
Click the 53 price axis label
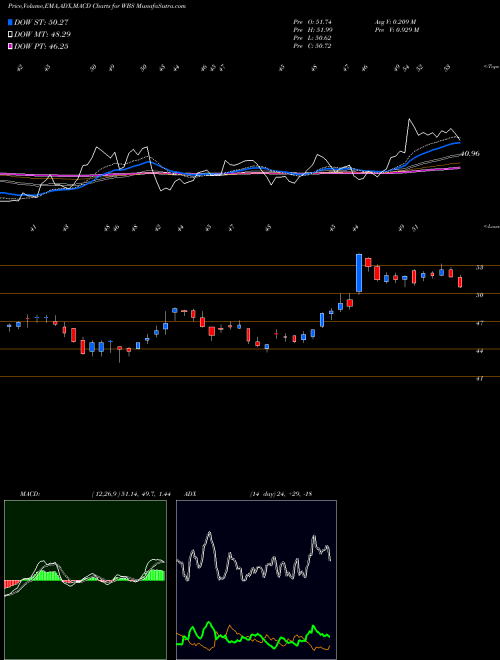(x=479, y=267)
